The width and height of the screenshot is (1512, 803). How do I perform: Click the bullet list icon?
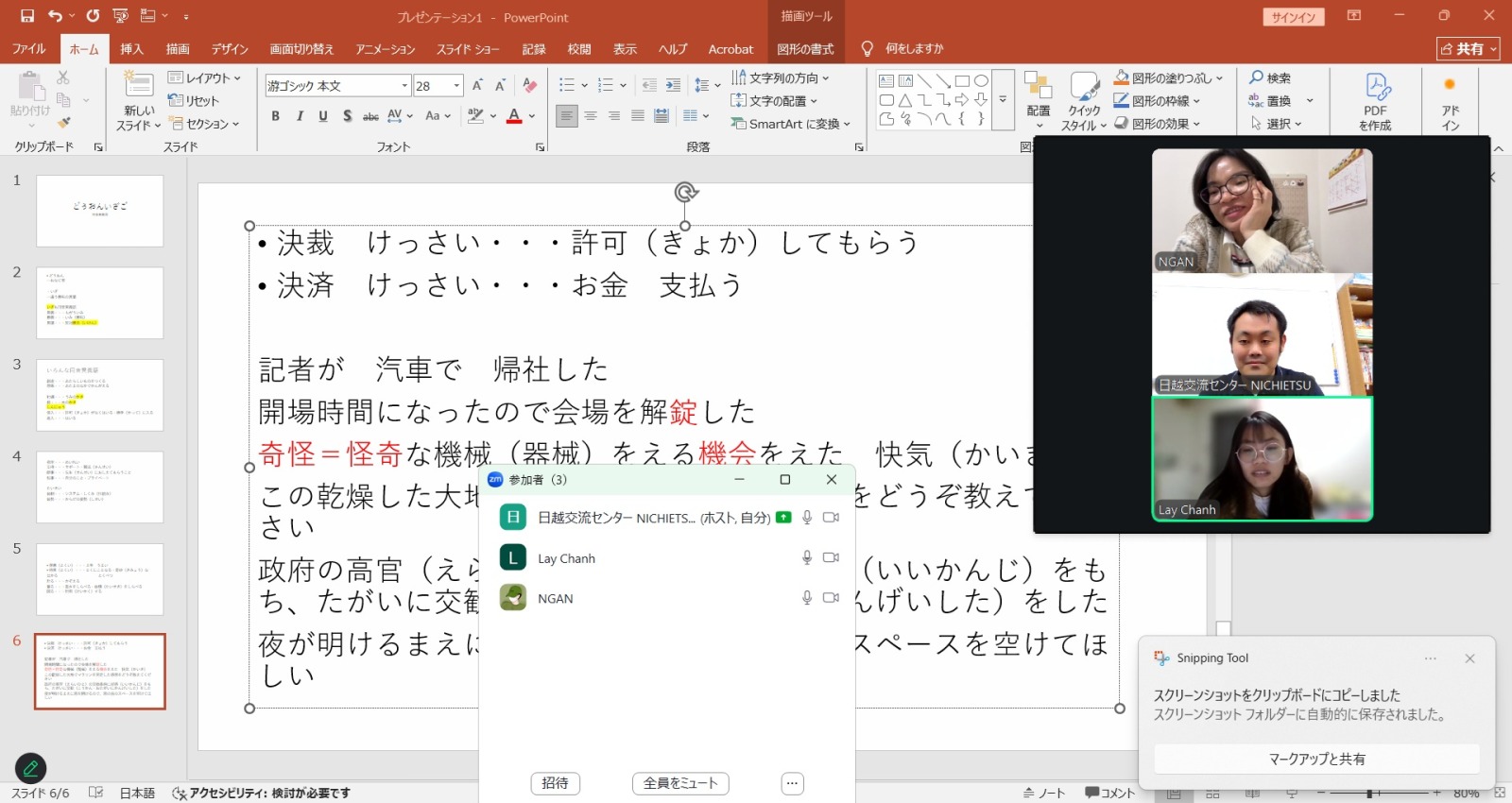click(x=567, y=85)
